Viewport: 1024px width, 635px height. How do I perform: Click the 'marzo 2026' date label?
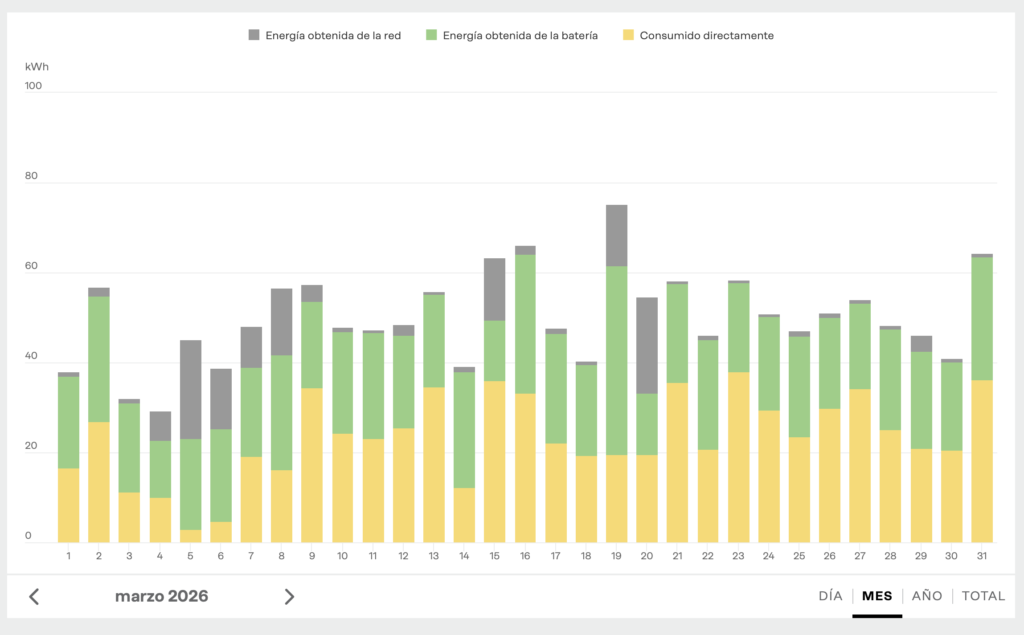coord(161,597)
